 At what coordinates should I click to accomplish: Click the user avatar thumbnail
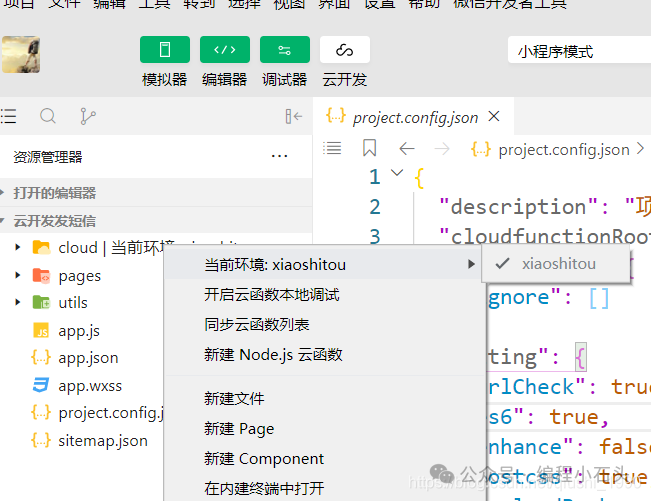point(21,54)
